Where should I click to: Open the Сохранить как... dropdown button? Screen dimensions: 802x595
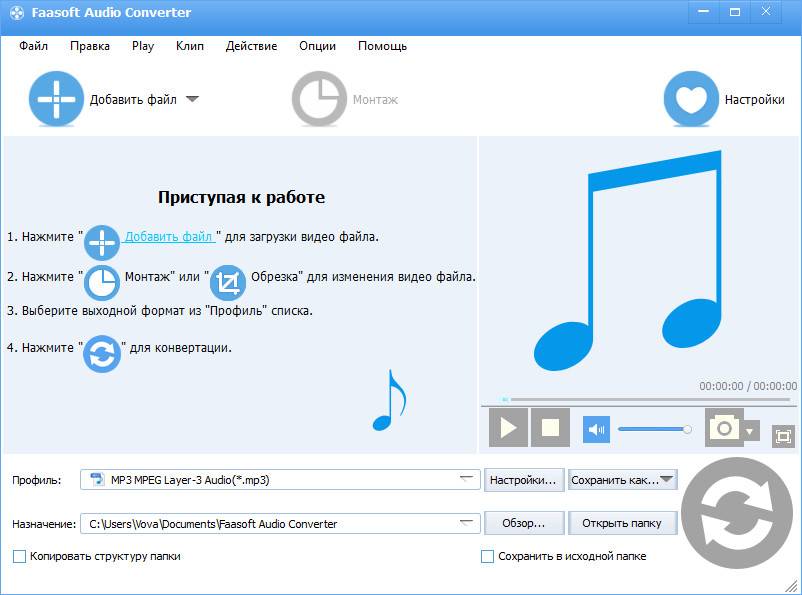(x=622, y=480)
